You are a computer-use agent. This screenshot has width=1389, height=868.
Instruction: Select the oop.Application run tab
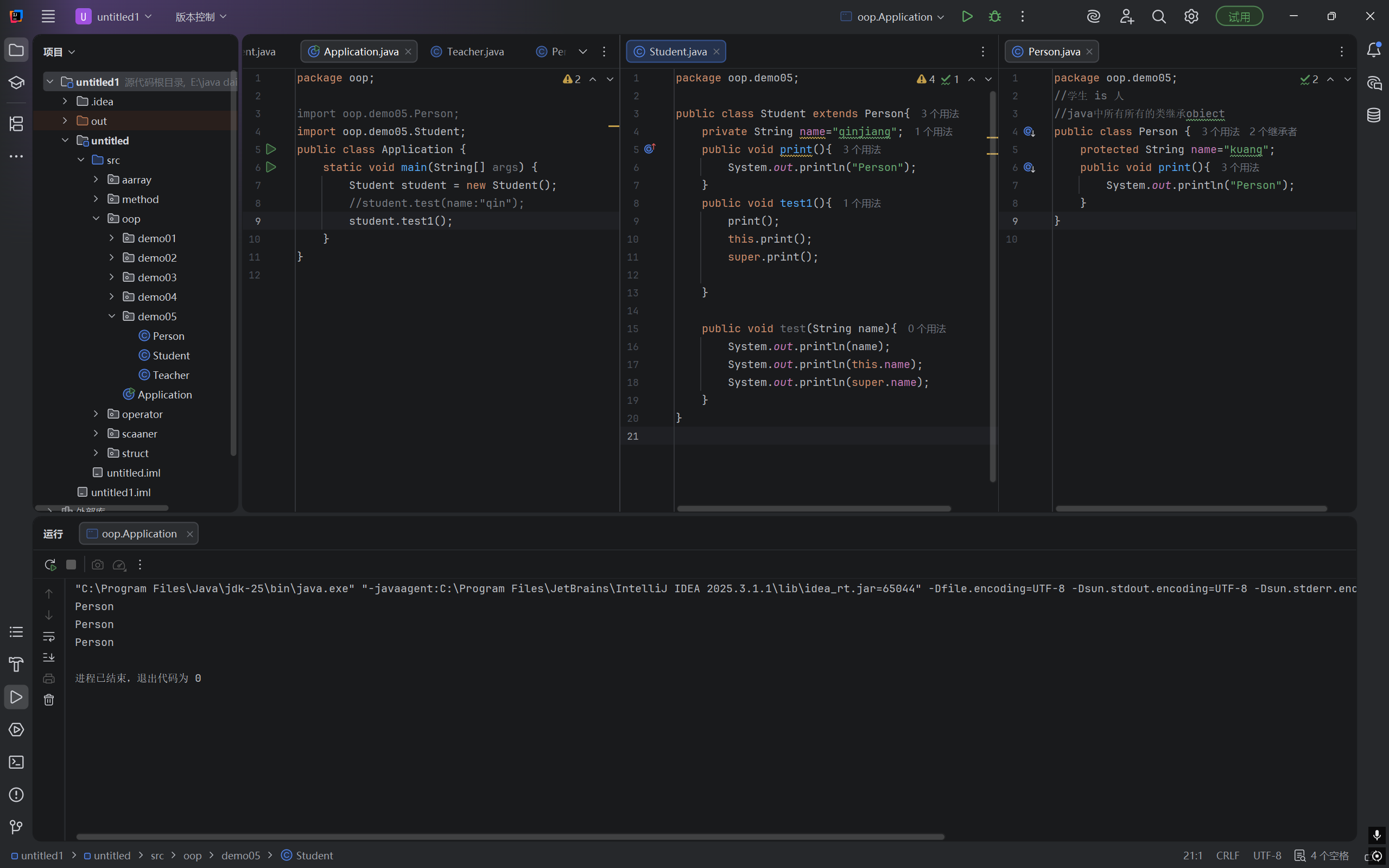139,534
